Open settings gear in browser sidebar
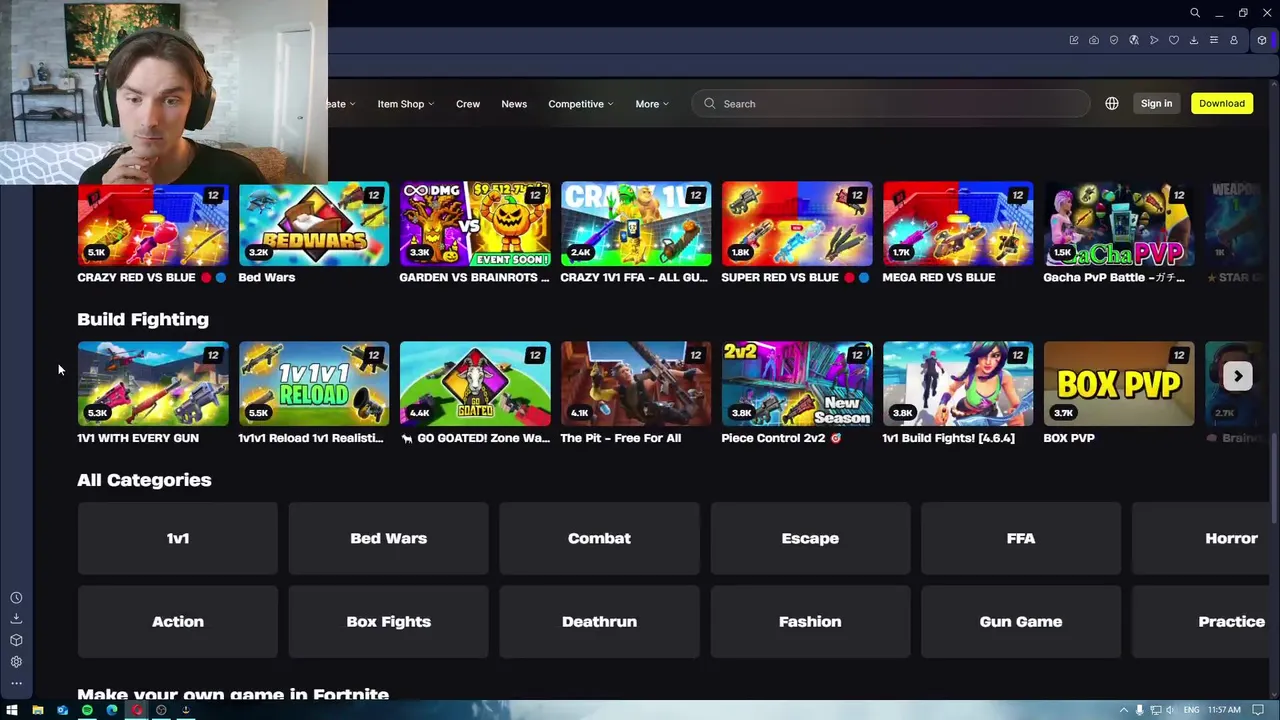Image resolution: width=1280 pixels, height=720 pixels. point(16,661)
